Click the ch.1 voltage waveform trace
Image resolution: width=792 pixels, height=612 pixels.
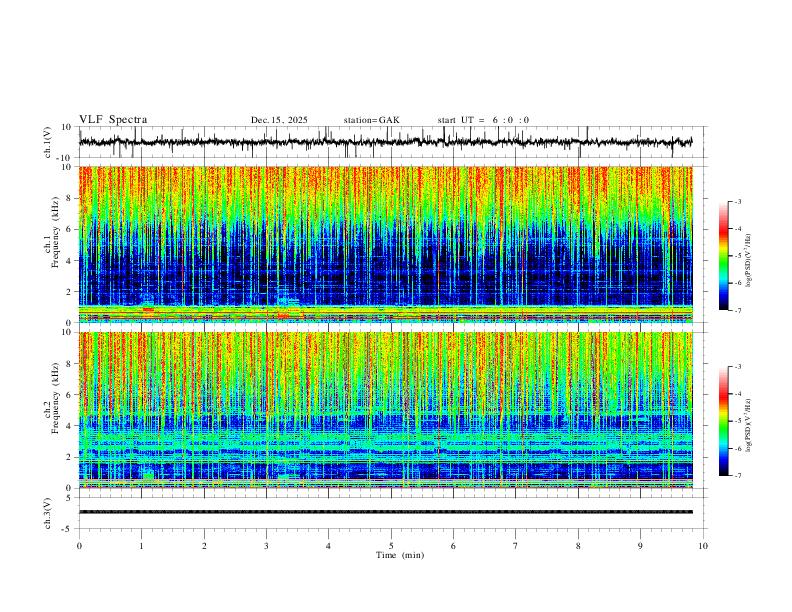point(385,142)
